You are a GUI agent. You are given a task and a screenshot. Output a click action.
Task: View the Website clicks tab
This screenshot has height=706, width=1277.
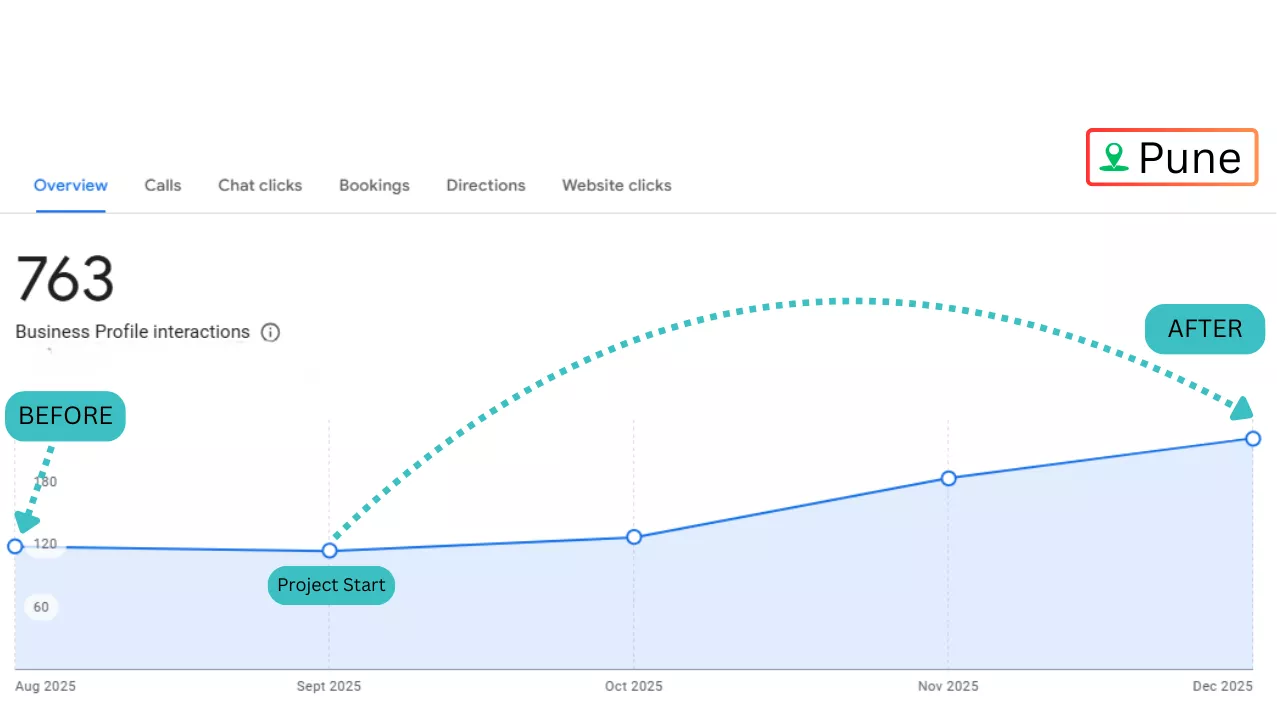(x=616, y=185)
